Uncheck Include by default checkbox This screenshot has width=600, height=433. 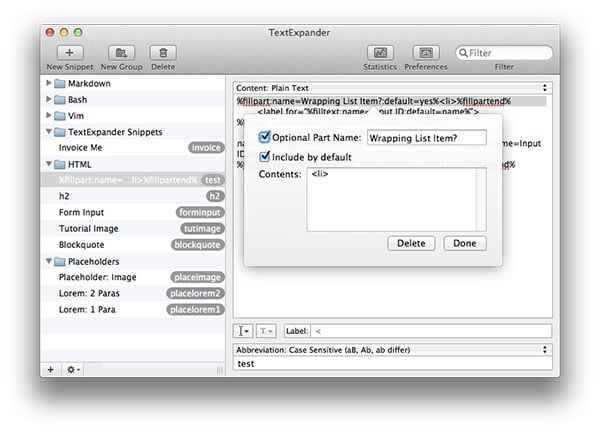tap(265, 156)
